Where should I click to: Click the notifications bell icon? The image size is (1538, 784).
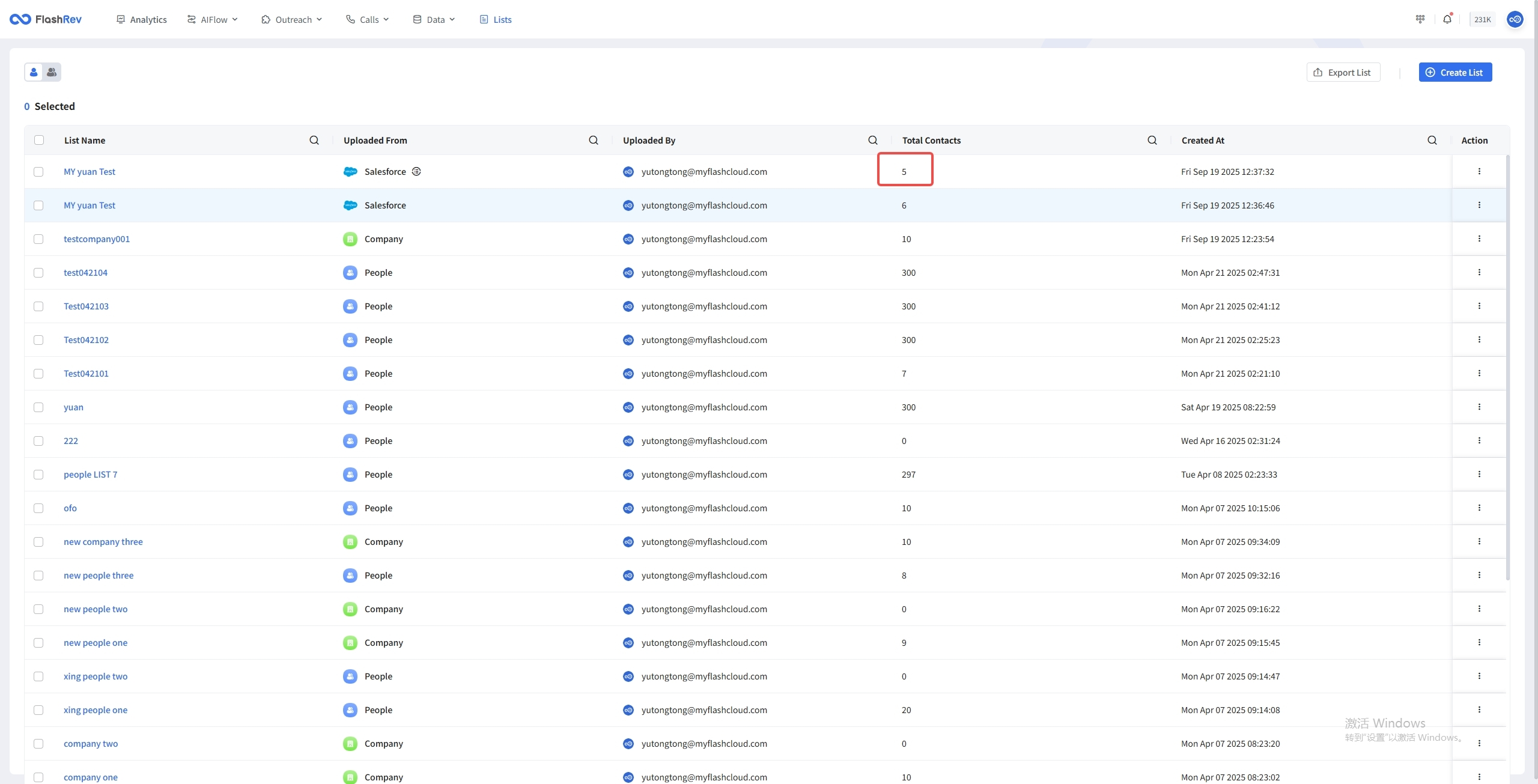tap(1447, 19)
